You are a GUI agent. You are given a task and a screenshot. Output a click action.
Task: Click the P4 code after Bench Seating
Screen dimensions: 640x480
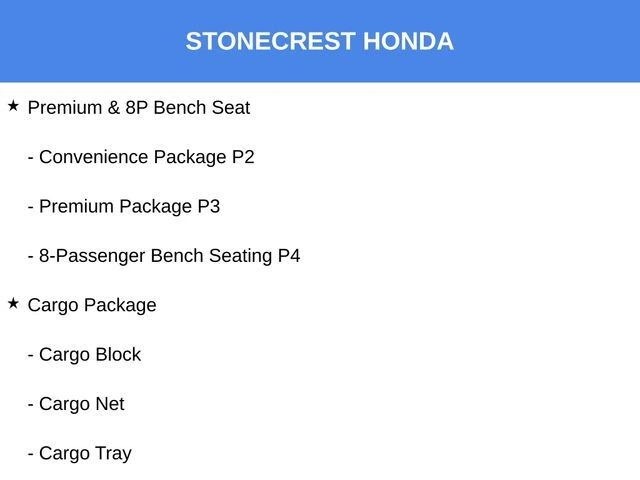pyautogui.click(x=288, y=256)
